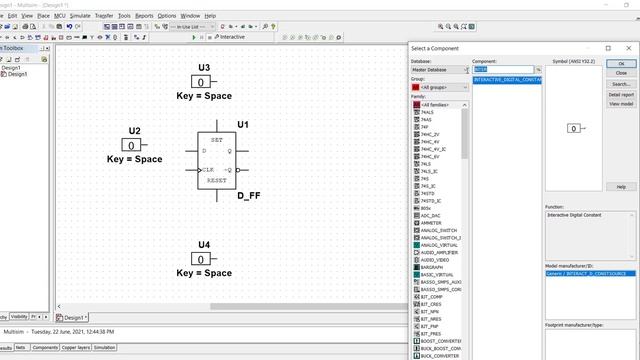Click the Print icon in toolbar
Viewport: 640px width, 360px height.
pos(25,27)
